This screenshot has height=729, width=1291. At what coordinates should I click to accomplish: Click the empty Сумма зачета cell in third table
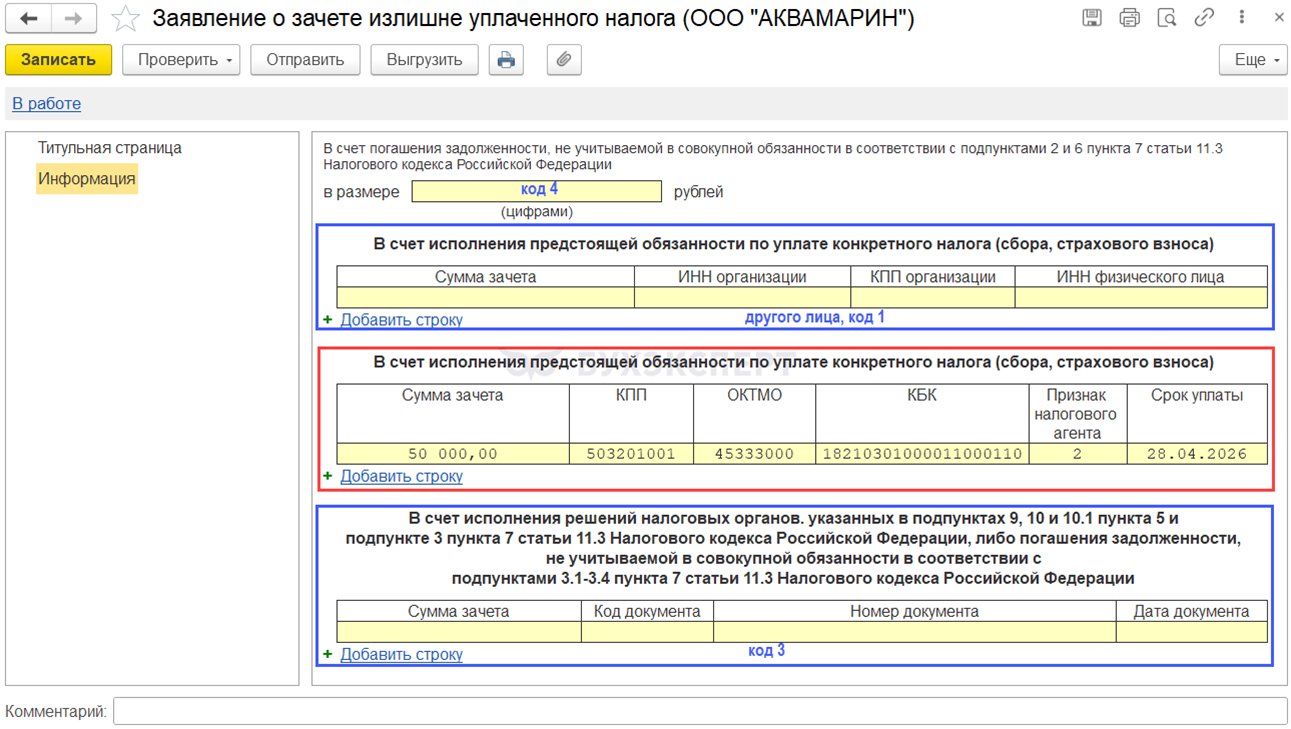point(459,631)
